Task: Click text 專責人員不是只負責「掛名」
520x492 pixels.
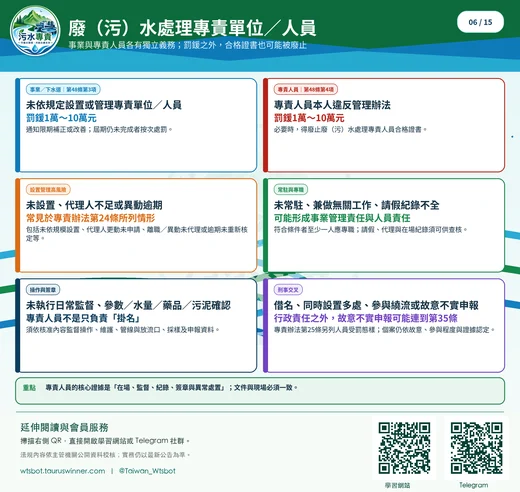Action: tap(83, 318)
